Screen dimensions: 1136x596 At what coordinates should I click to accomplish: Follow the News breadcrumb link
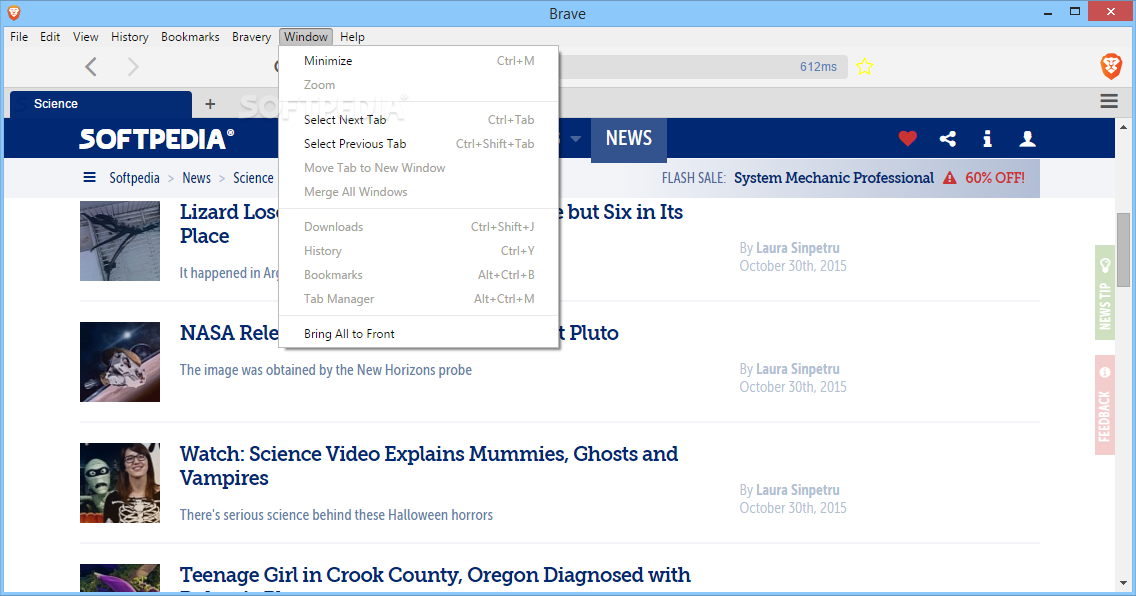[x=196, y=178]
